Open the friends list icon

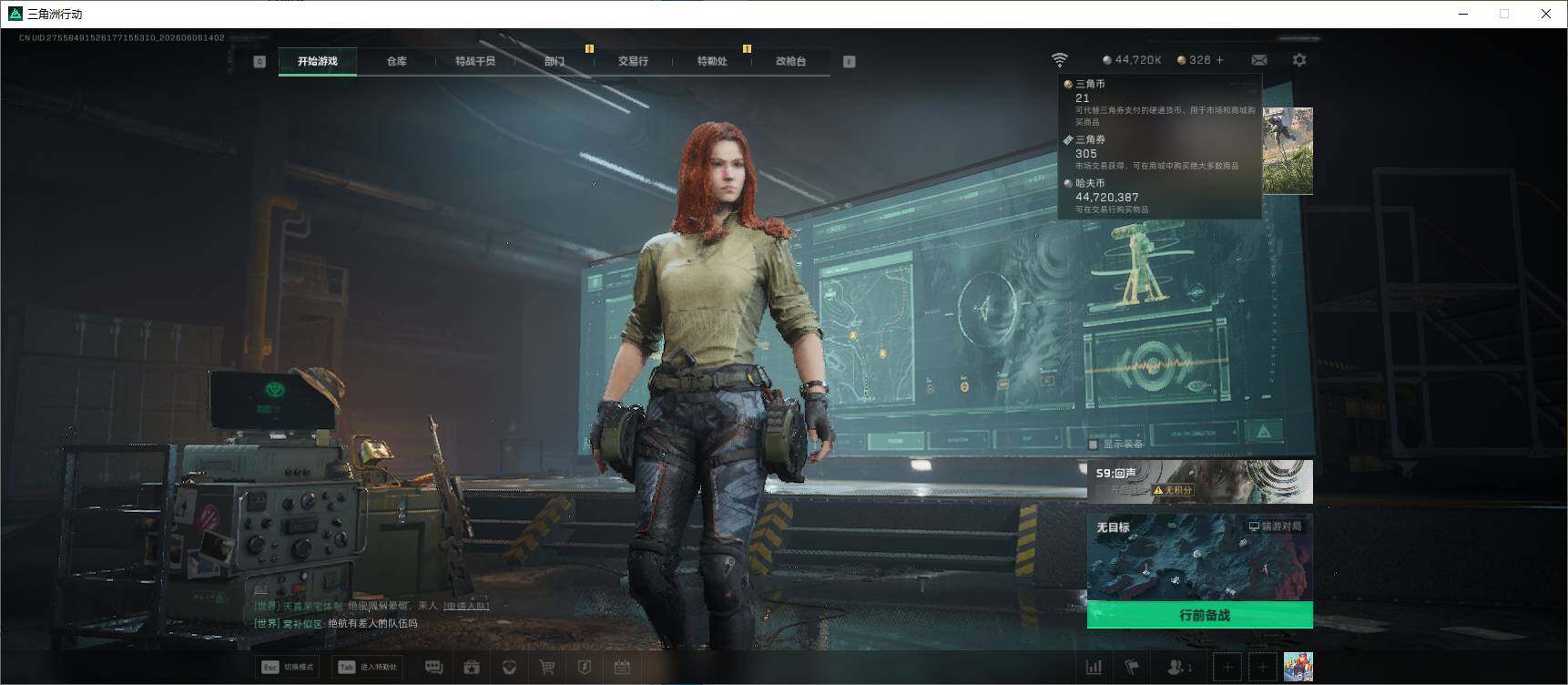click(1179, 668)
